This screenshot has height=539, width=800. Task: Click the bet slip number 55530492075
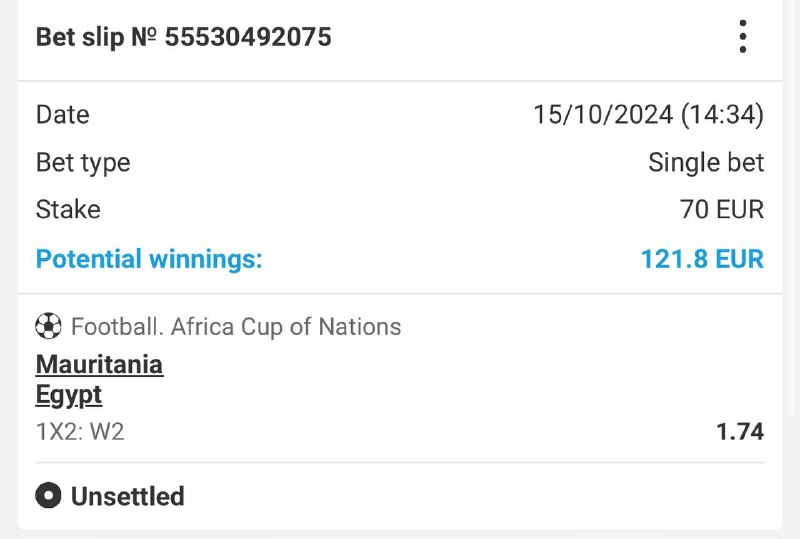[248, 38]
